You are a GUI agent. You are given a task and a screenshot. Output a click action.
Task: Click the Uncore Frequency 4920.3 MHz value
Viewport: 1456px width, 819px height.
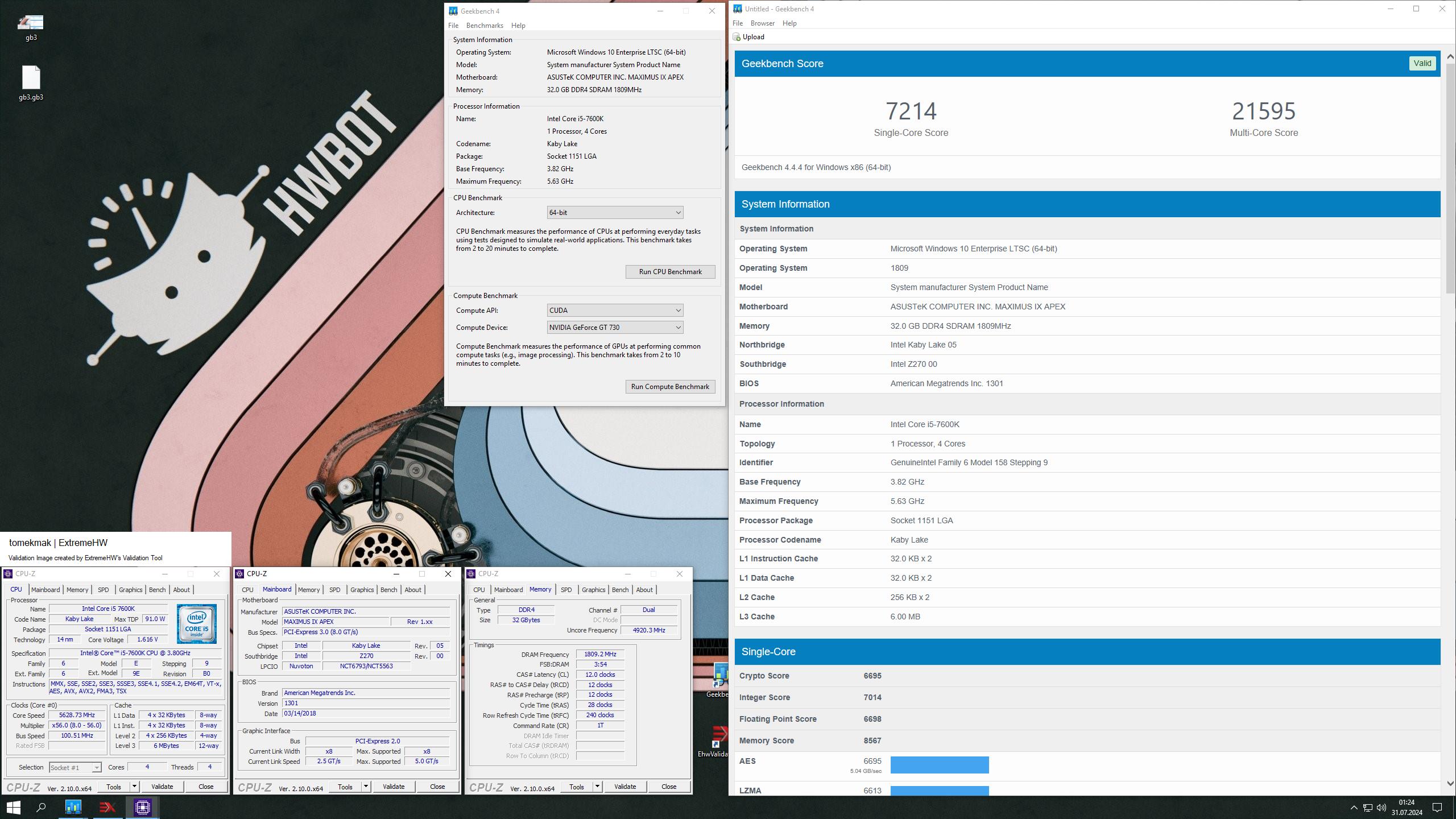[x=648, y=630]
